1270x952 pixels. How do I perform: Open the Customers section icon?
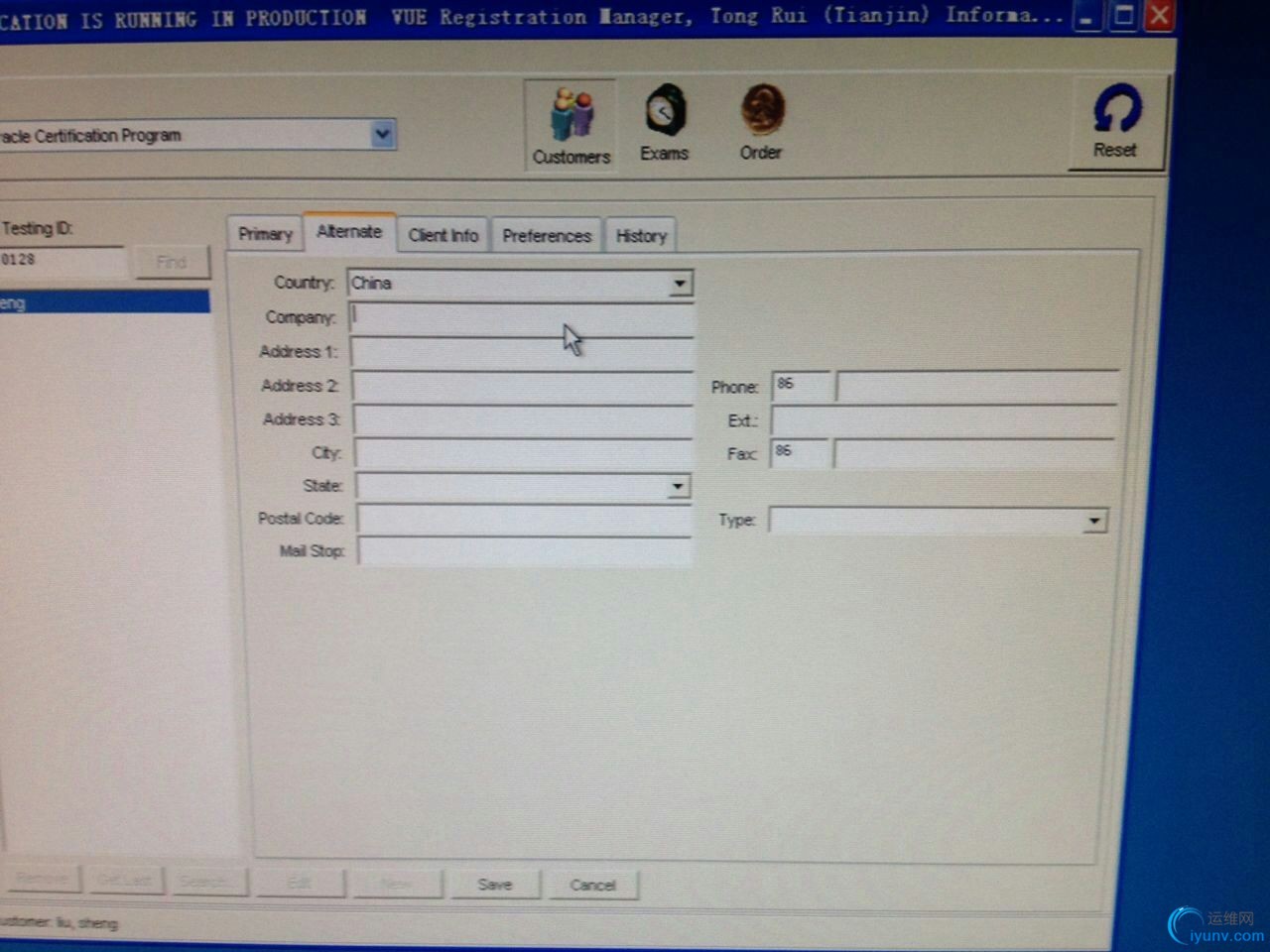(571, 125)
